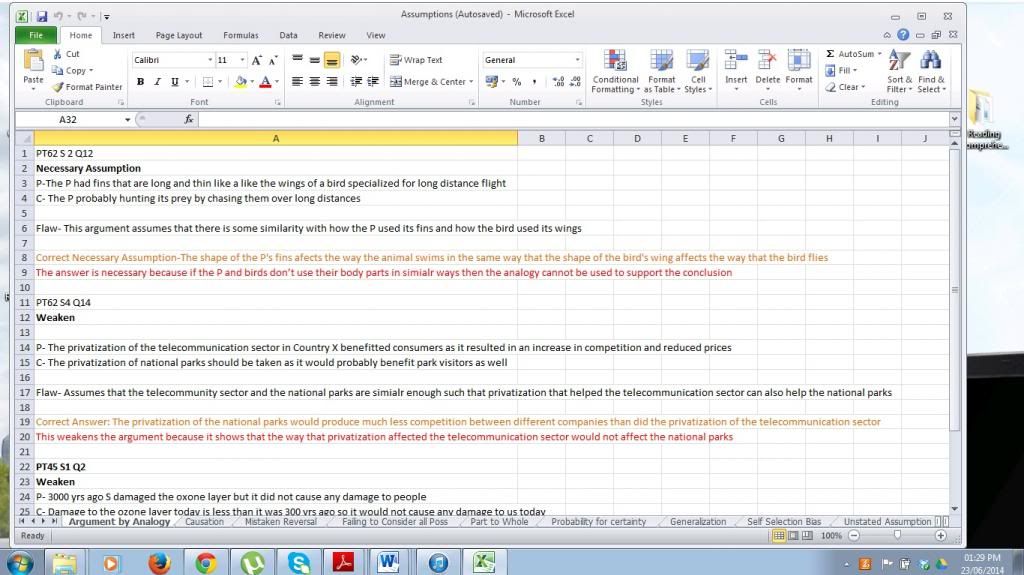Click the Microsoft Excel Help question mark icon
This screenshot has width=1024, height=575.
(903, 35)
